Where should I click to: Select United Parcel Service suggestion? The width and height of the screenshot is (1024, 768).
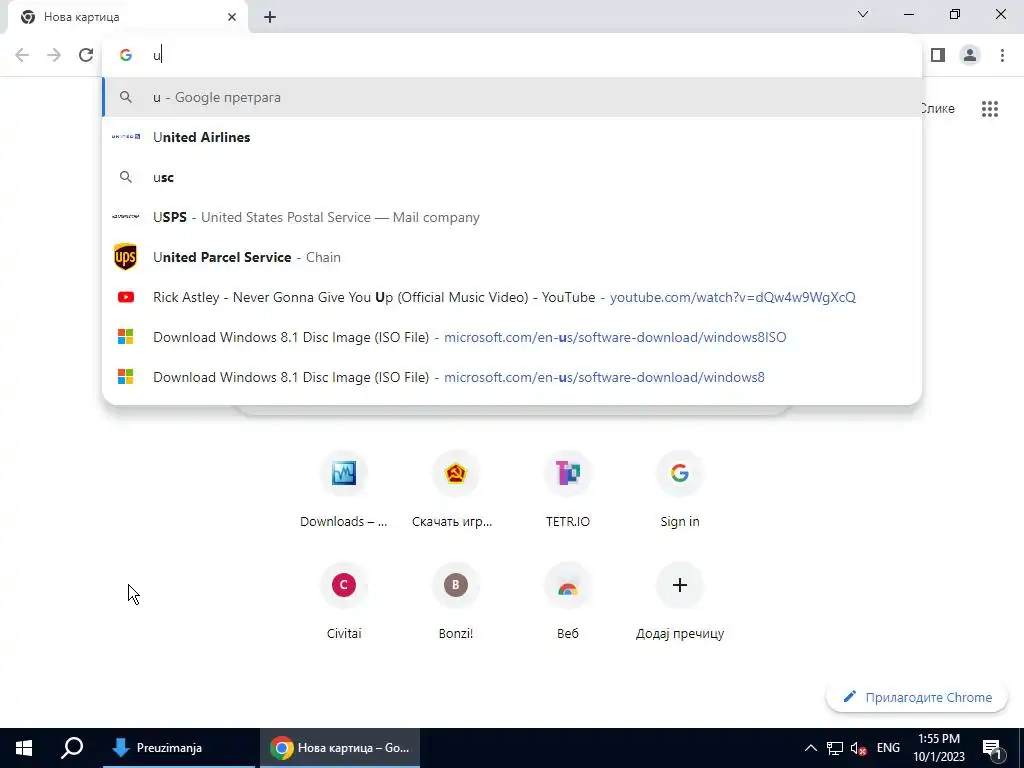tap(512, 257)
